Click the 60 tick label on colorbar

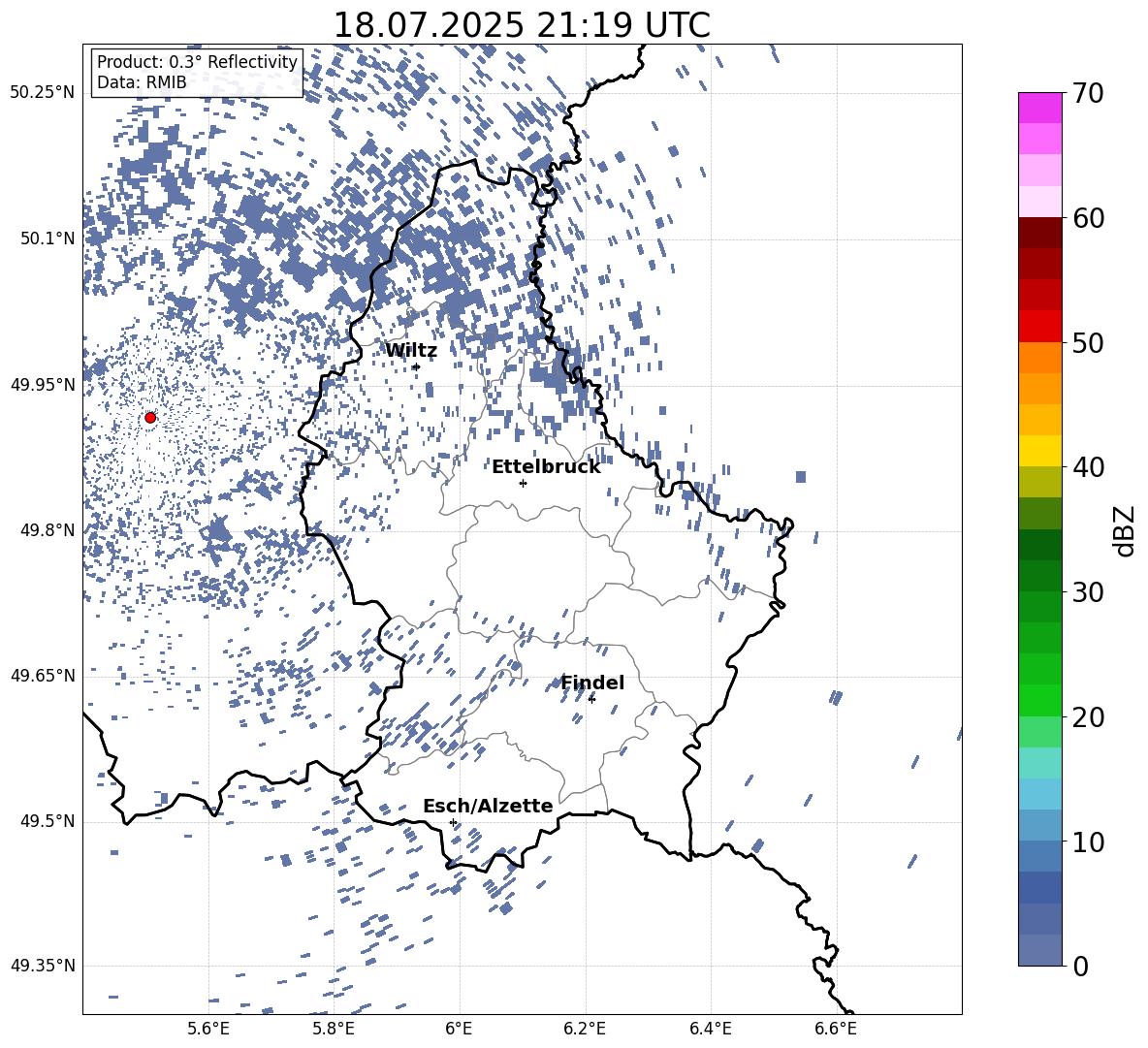click(1089, 218)
